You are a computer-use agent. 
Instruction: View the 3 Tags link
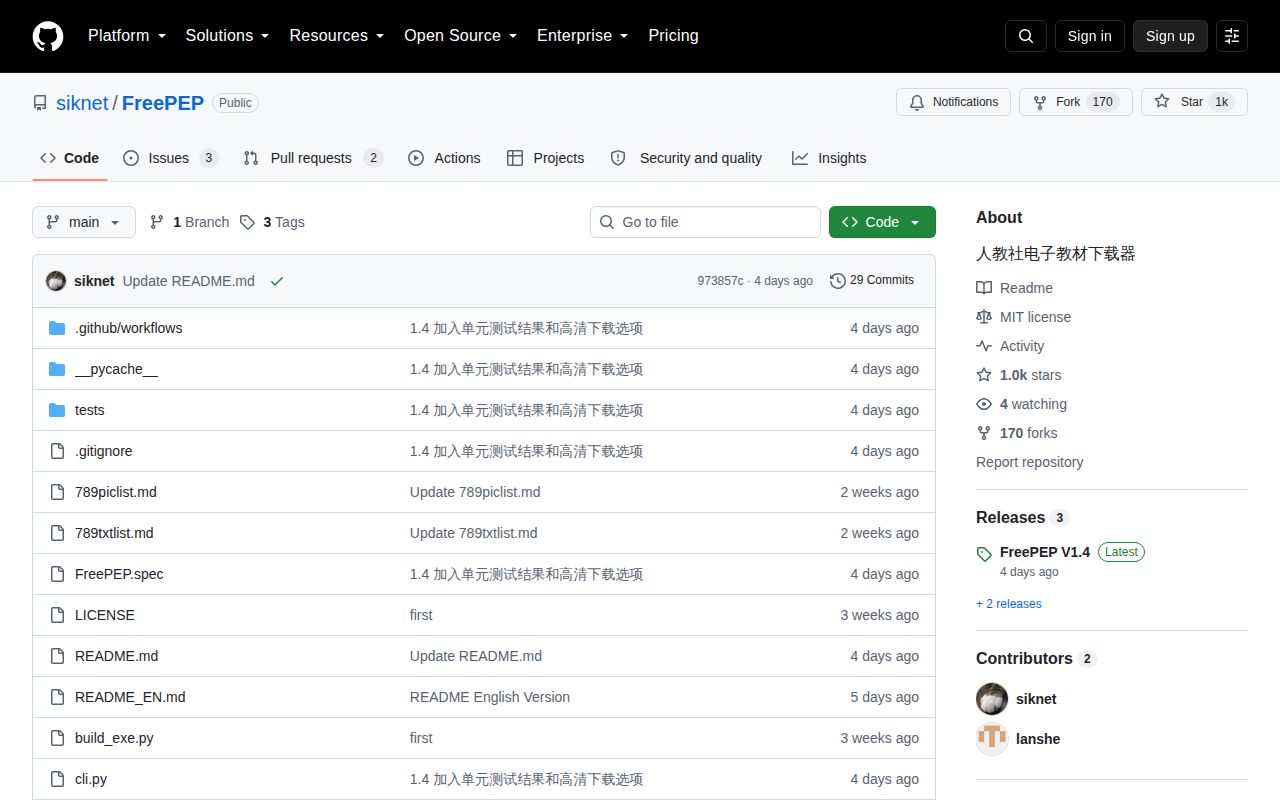[x=272, y=222]
